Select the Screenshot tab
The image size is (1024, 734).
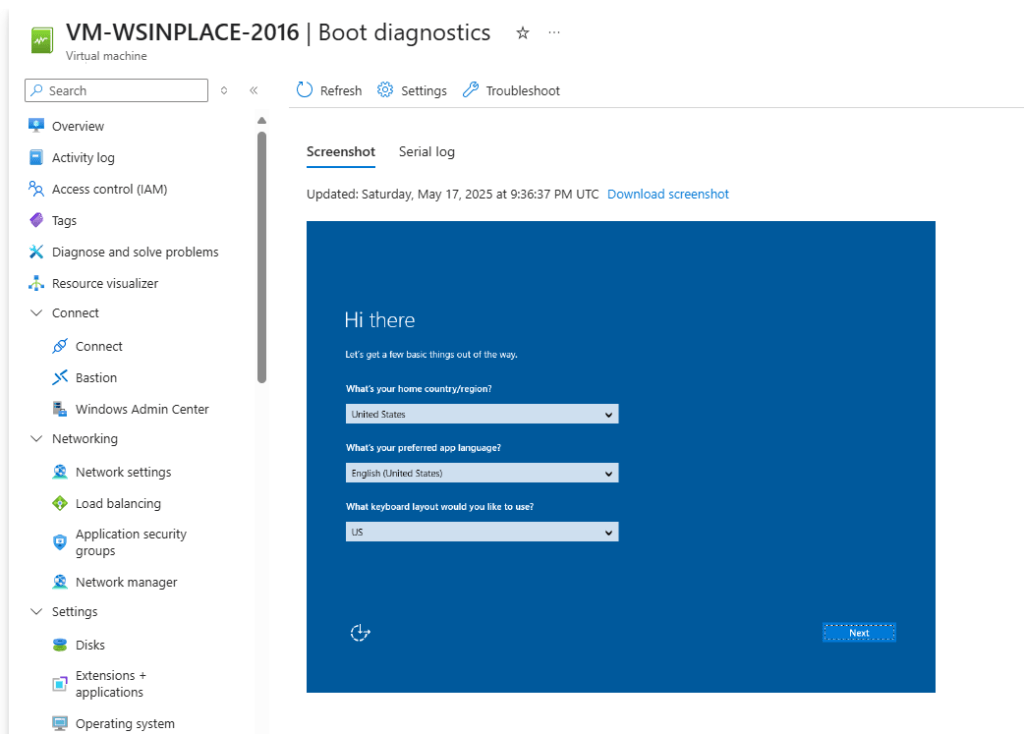[341, 152]
